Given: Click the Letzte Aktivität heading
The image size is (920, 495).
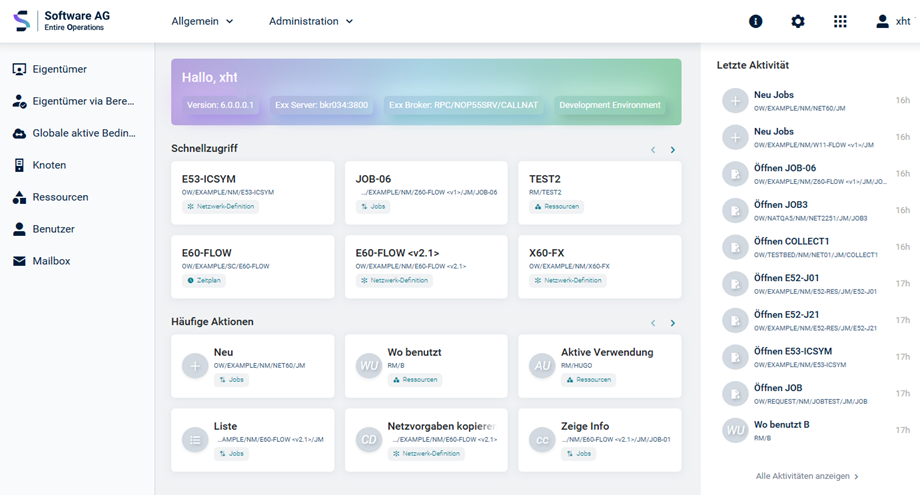Looking at the screenshot, I should (753, 66).
